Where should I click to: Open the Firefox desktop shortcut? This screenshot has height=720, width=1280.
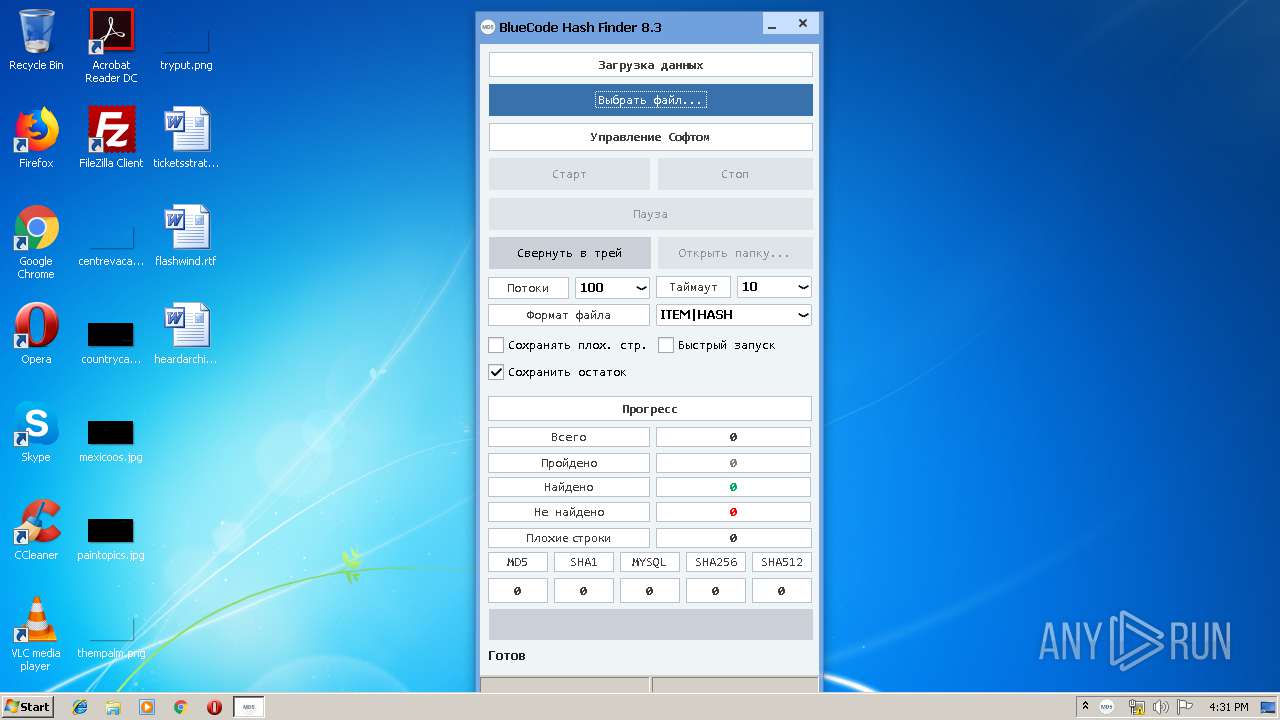coord(36,138)
